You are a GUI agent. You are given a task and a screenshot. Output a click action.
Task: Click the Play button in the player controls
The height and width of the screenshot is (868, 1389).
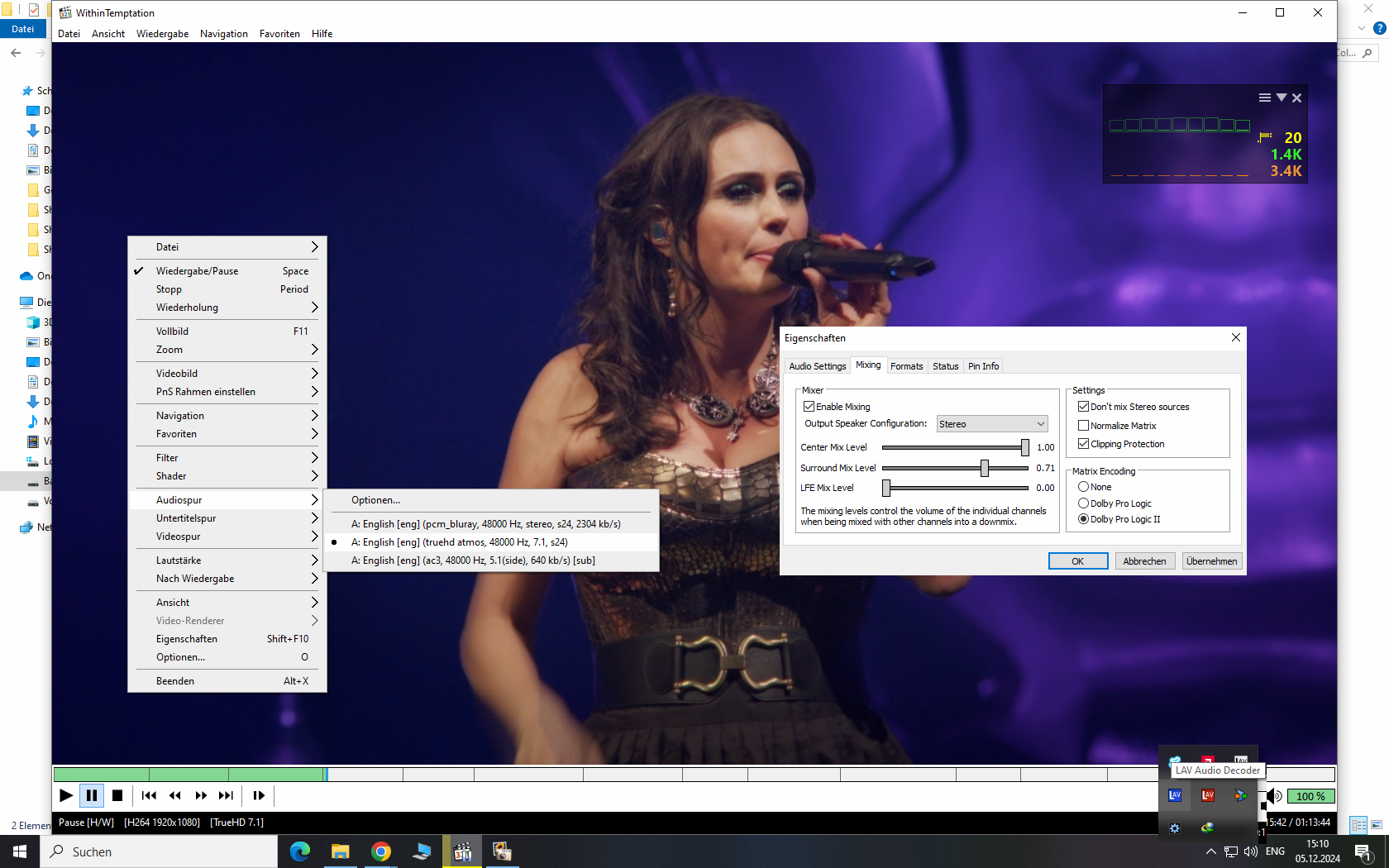click(x=66, y=795)
